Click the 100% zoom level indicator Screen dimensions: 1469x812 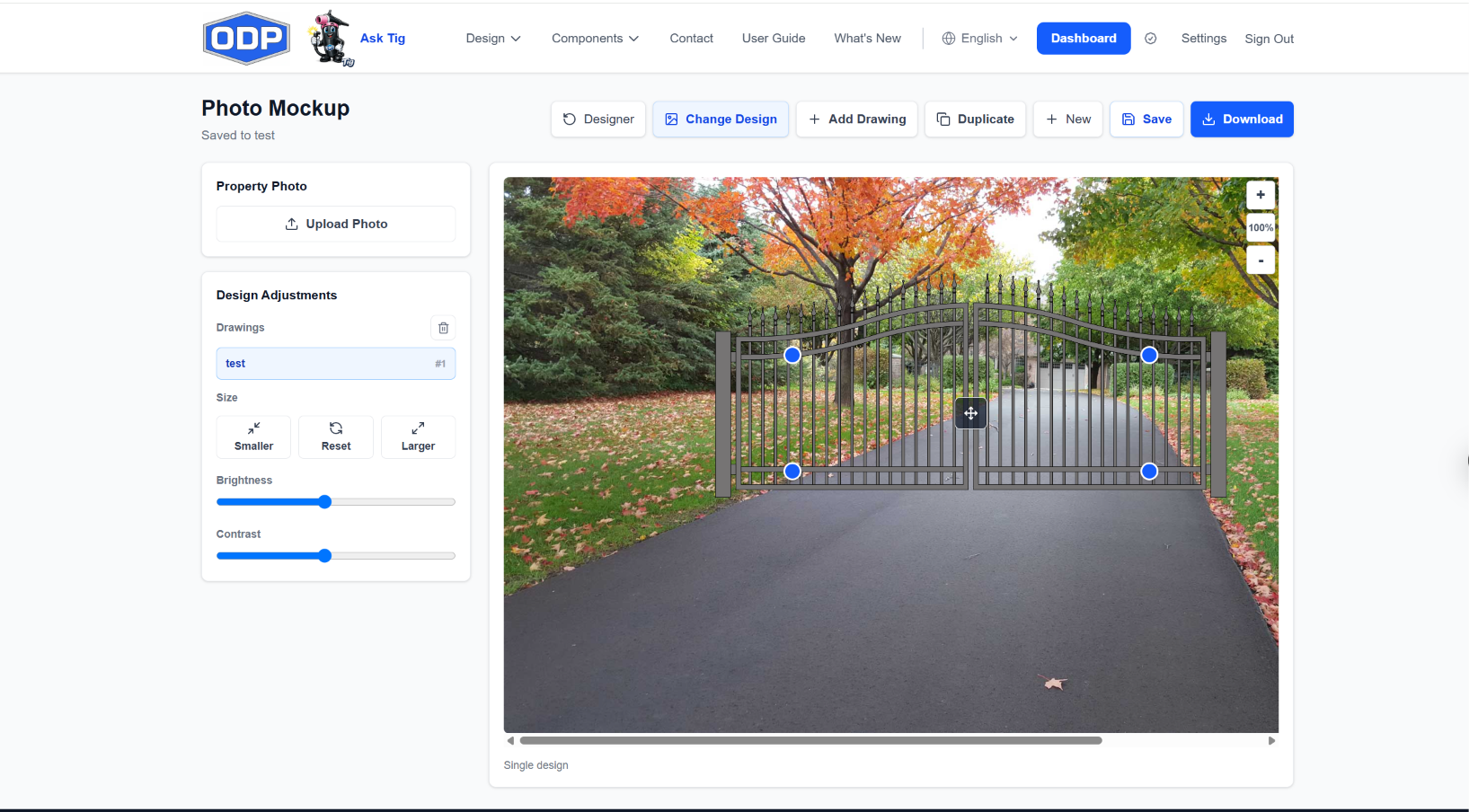coord(1261,227)
